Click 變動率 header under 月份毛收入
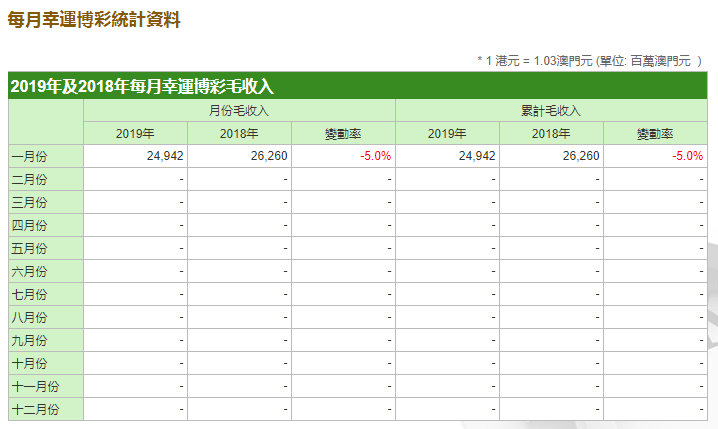Image resolution: width=718 pixels, height=429 pixels. point(343,134)
